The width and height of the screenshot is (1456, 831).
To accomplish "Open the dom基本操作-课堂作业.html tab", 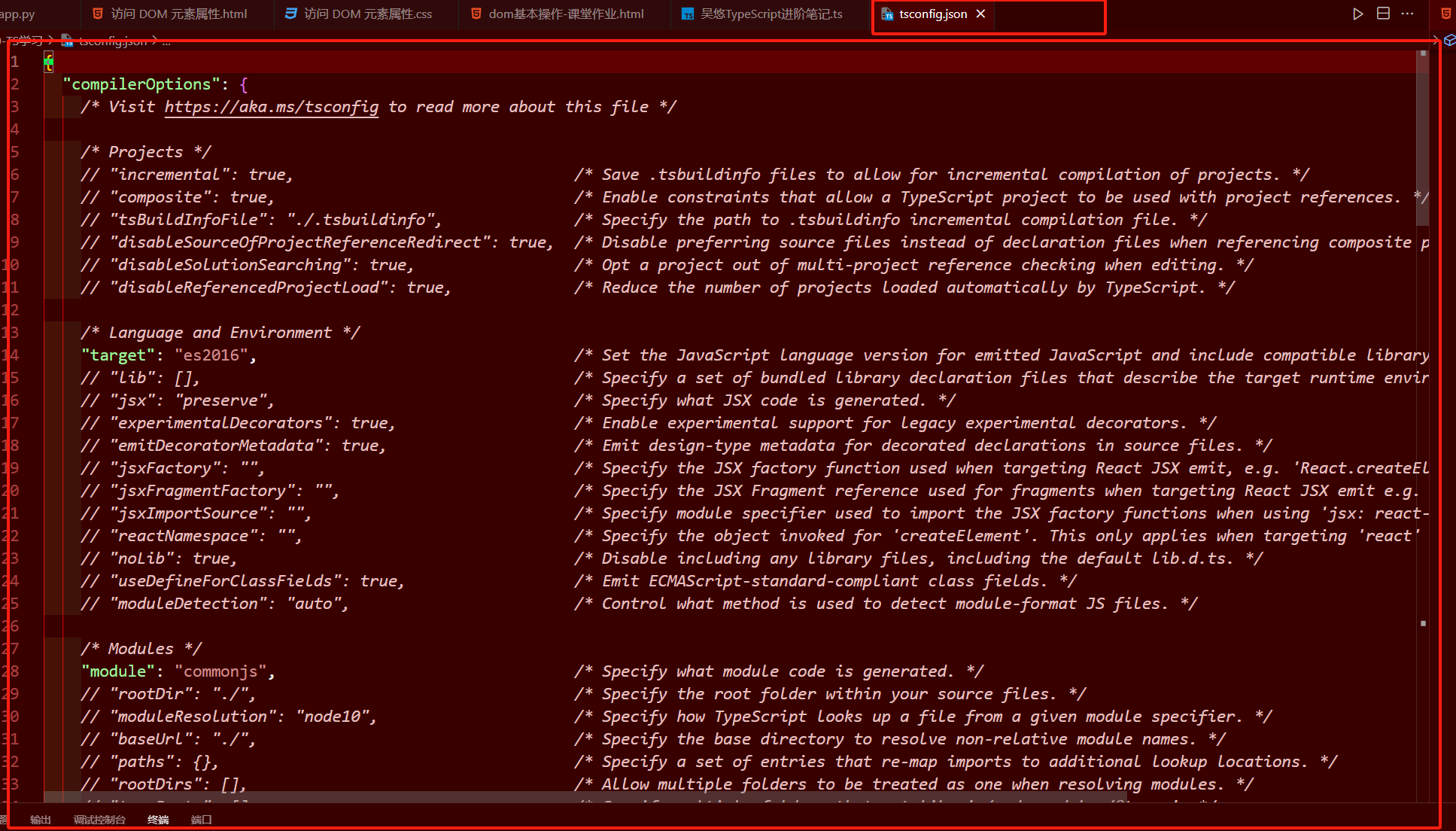I will coord(566,14).
